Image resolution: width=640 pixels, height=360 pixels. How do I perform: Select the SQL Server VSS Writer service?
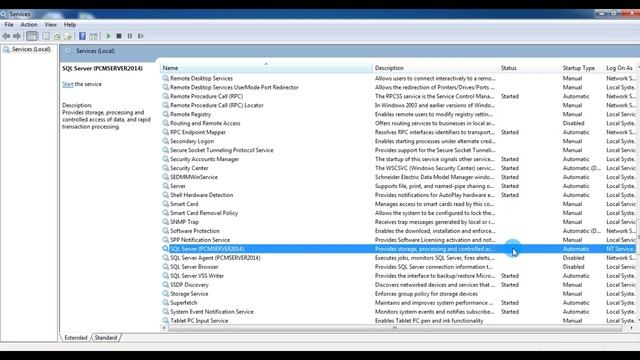tap(197, 276)
